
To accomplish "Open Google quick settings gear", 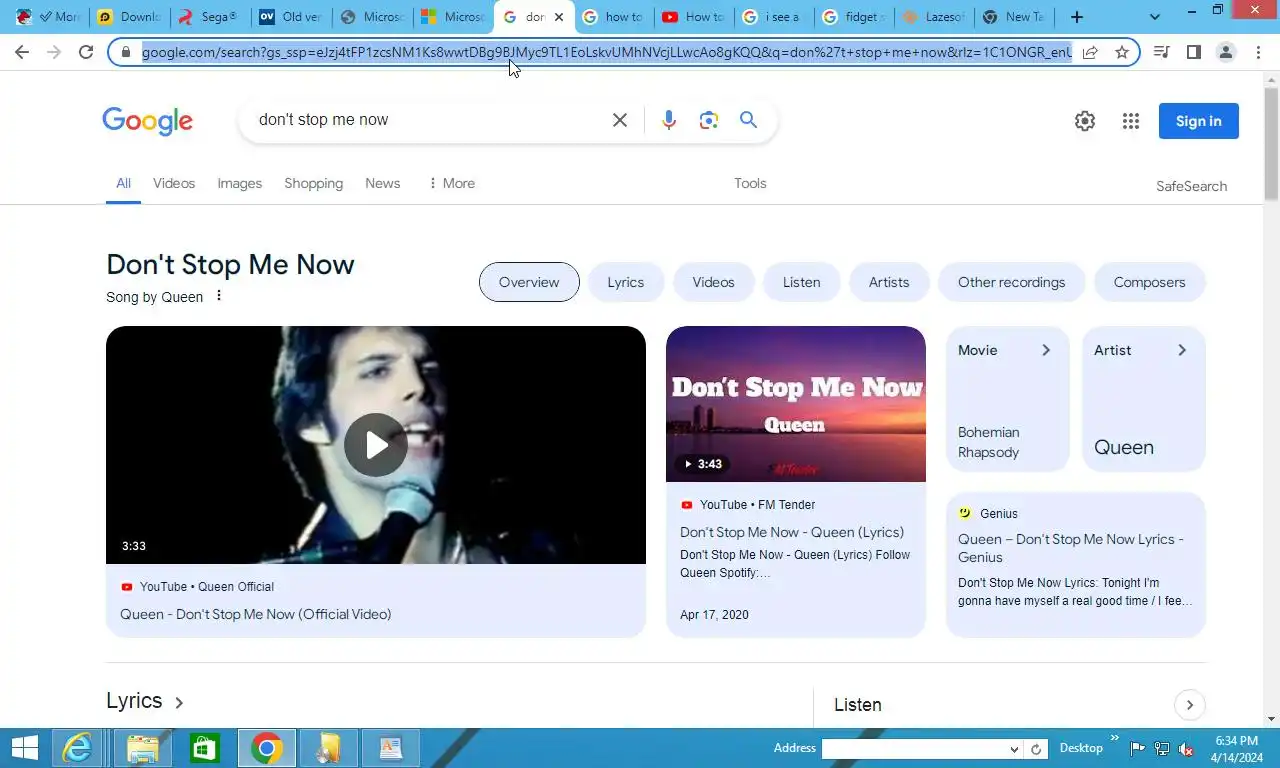I will coord(1085,121).
